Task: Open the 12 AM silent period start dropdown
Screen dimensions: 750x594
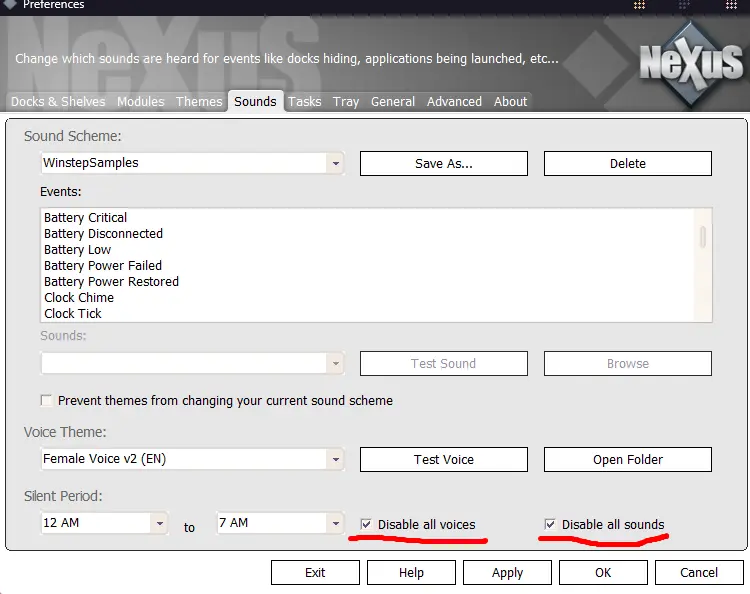Action: (159, 523)
